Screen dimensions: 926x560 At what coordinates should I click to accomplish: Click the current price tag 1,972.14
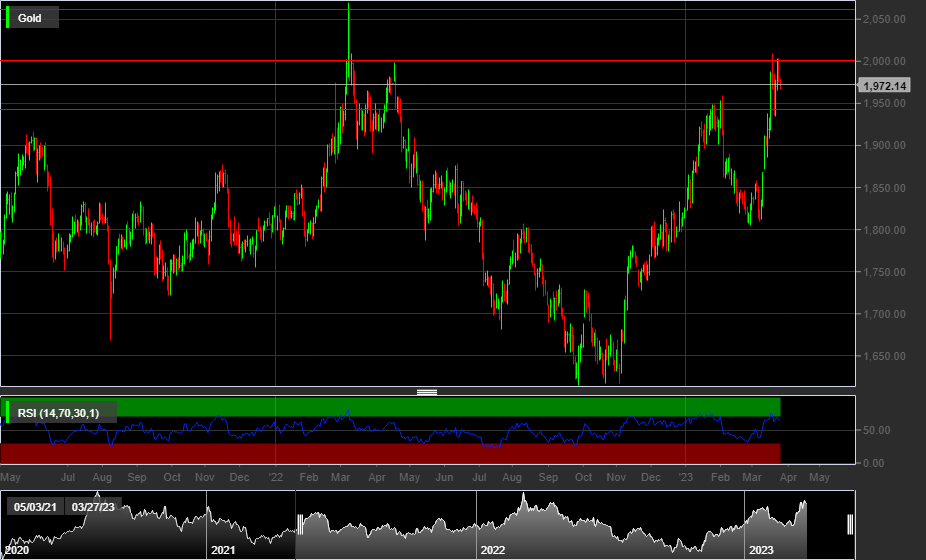tap(884, 86)
